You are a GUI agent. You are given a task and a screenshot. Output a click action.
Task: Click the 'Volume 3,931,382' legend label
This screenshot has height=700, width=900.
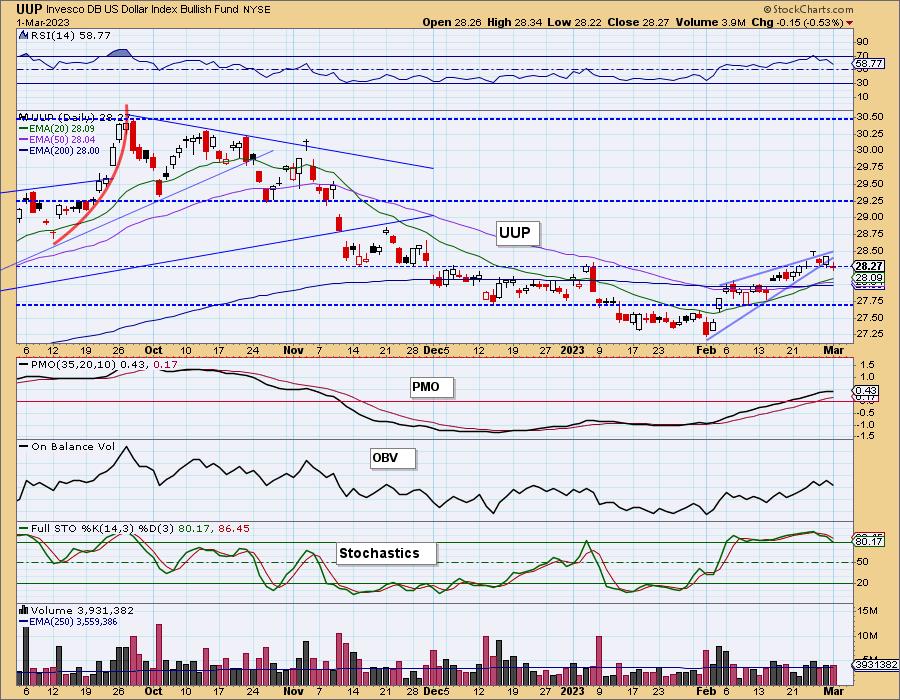point(82,610)
